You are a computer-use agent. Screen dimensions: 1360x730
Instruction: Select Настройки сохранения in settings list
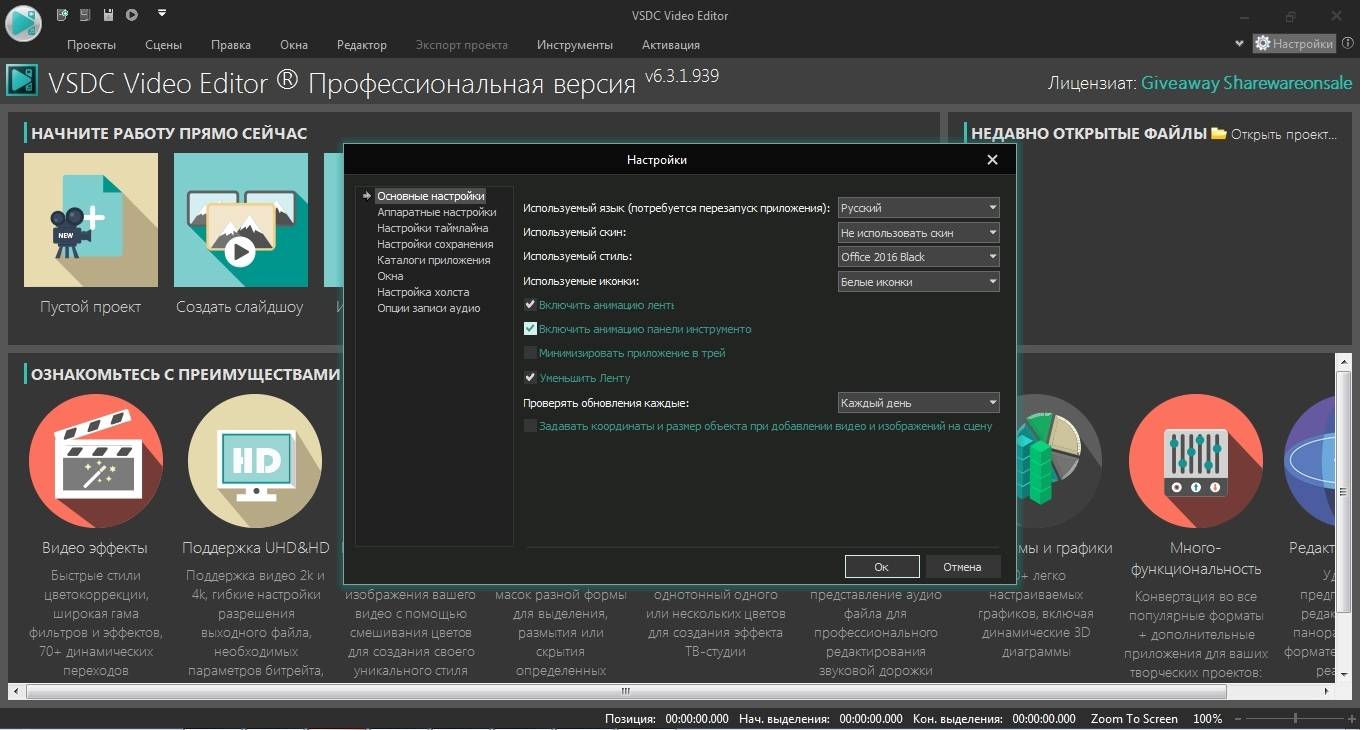435,244
